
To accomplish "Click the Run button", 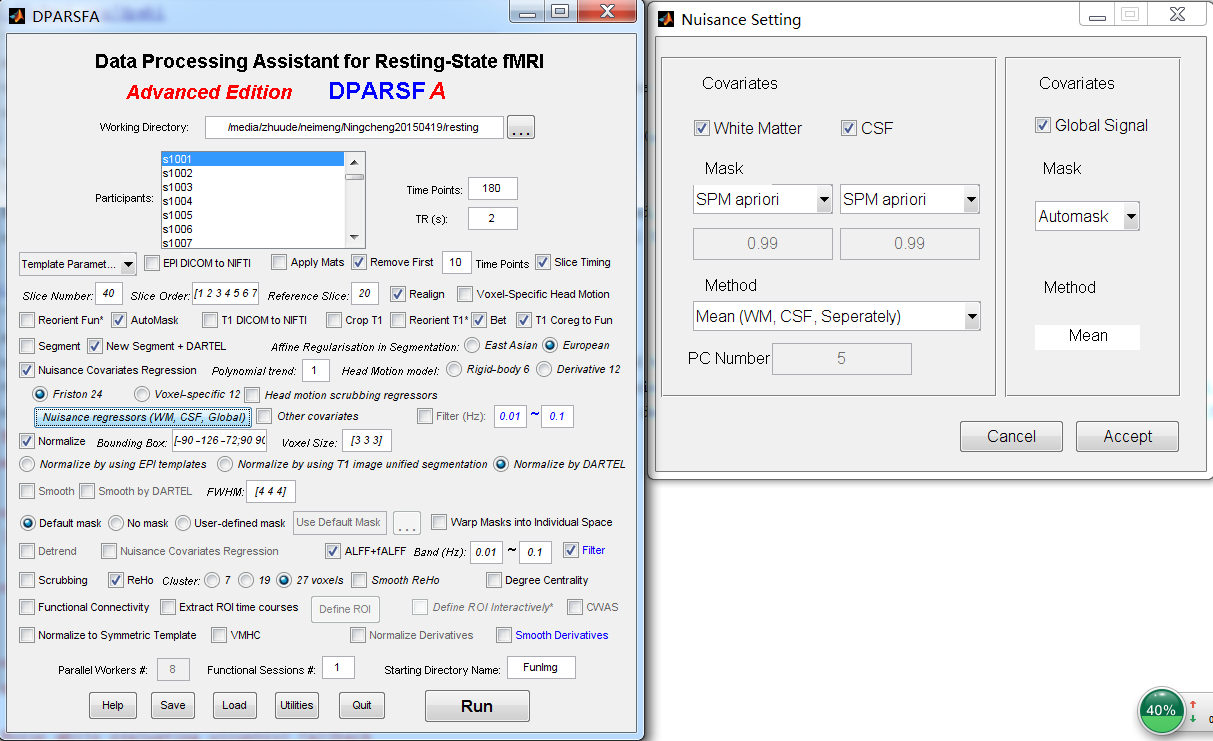I will point(477,706).
